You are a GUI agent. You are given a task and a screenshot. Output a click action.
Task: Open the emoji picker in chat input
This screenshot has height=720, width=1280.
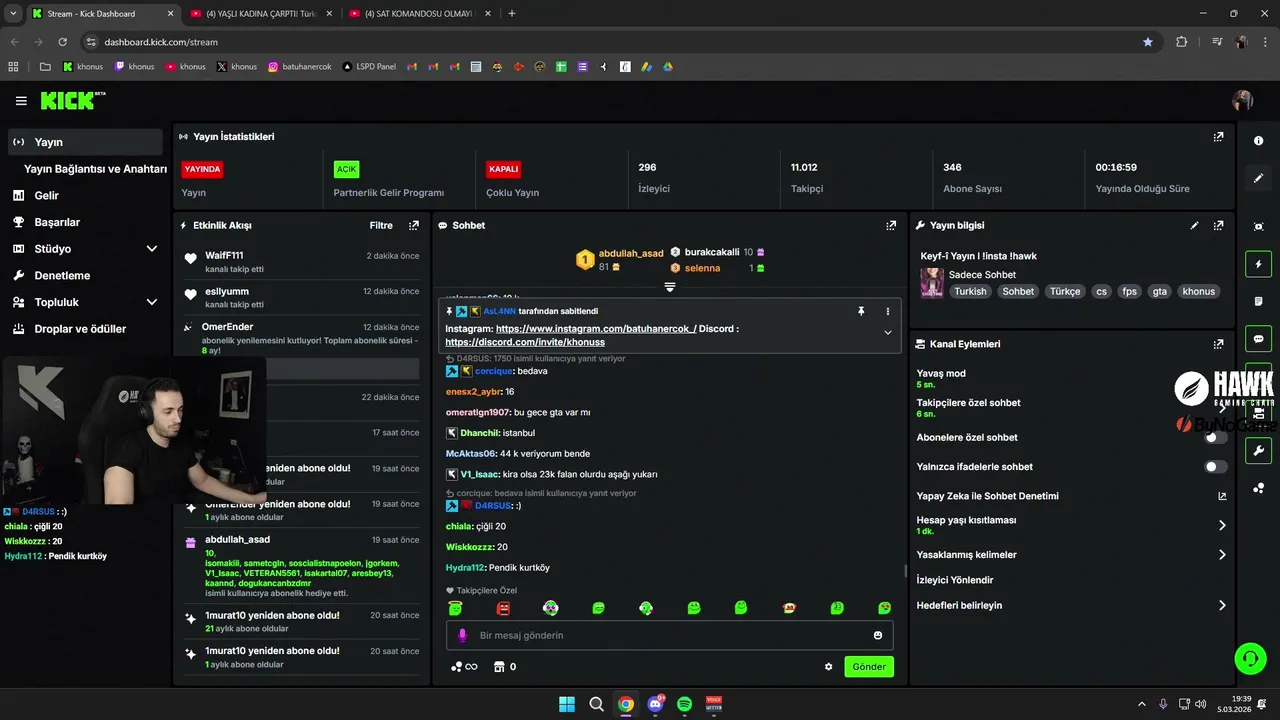click(x=878, y=635)
